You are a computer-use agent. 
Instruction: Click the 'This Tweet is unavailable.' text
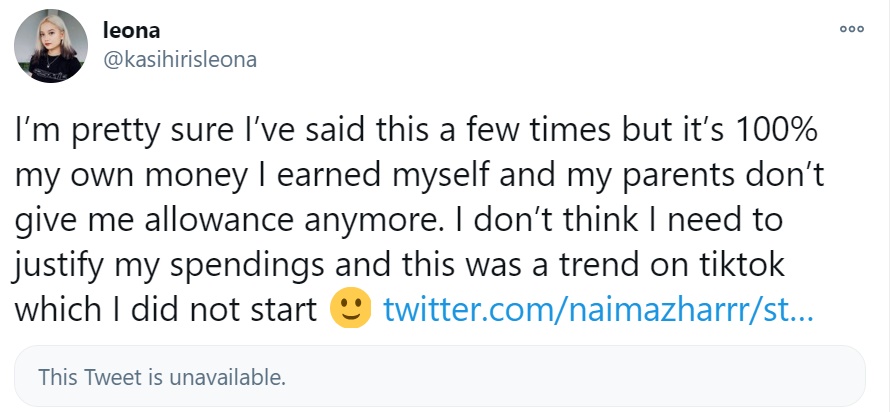(x=161, y=377)
